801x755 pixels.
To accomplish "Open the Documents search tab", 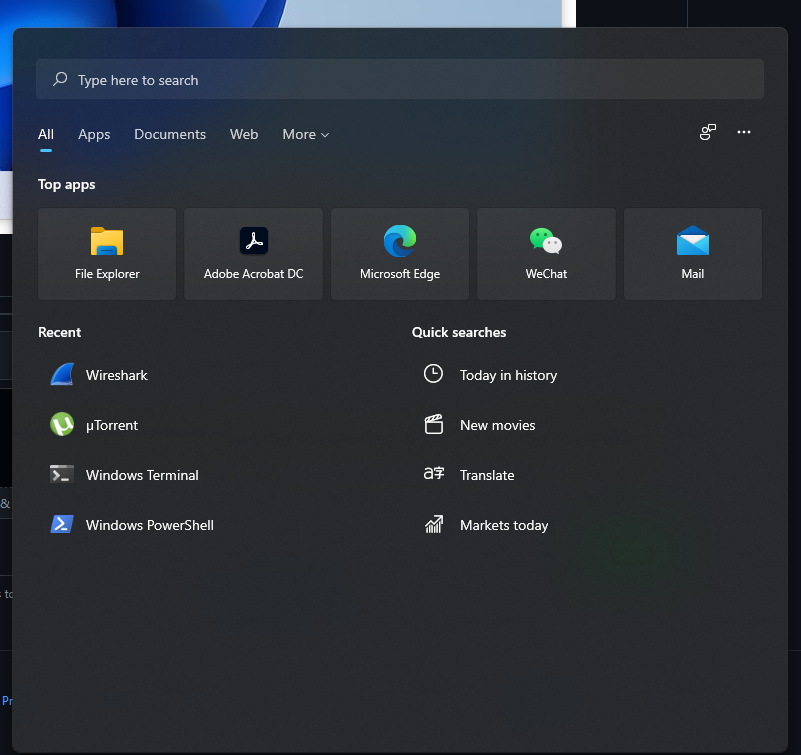I will [169, 134].
